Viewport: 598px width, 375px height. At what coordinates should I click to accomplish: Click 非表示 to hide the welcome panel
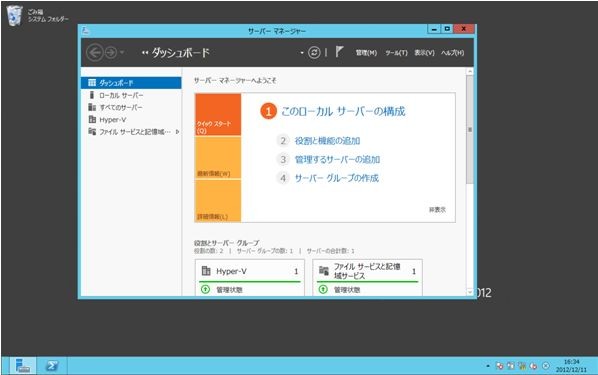pos(437,210)
